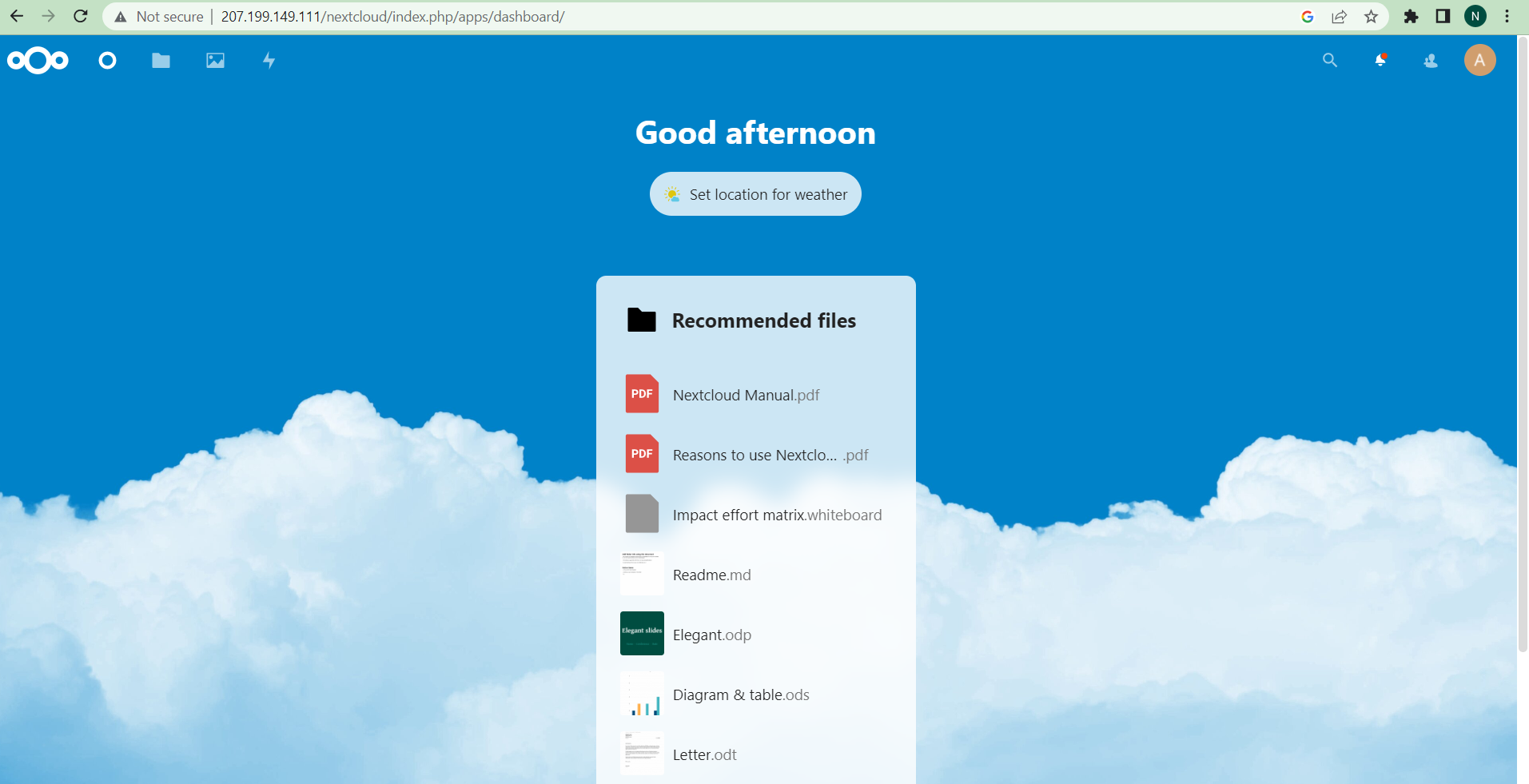Click the weather sun icon
The height and width of the screenshot is (784, 1529).
point(672,194)
